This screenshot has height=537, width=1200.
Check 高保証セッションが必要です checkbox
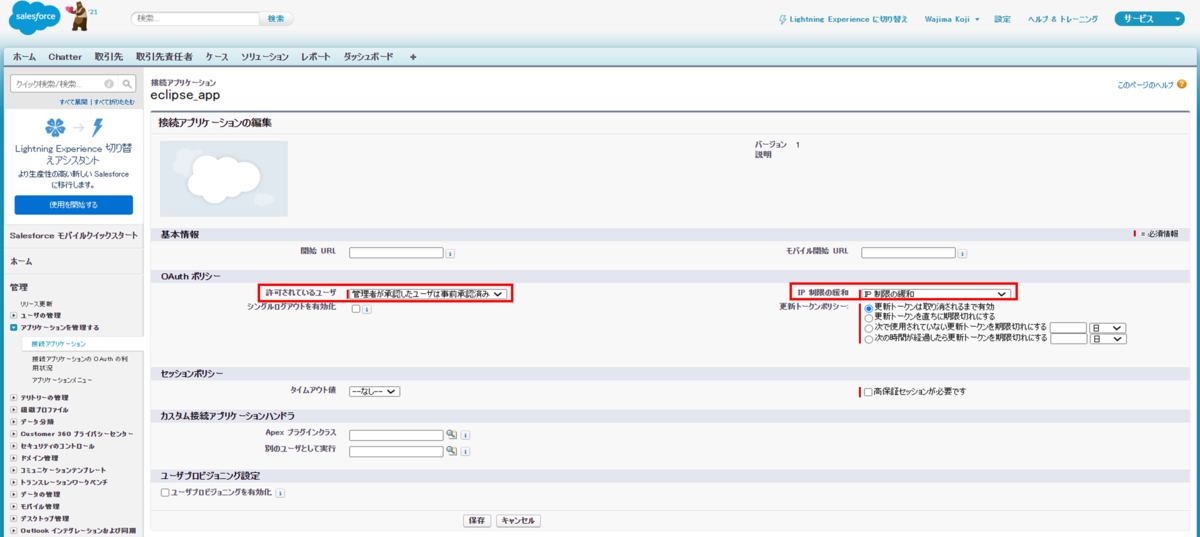pos(868,392)
